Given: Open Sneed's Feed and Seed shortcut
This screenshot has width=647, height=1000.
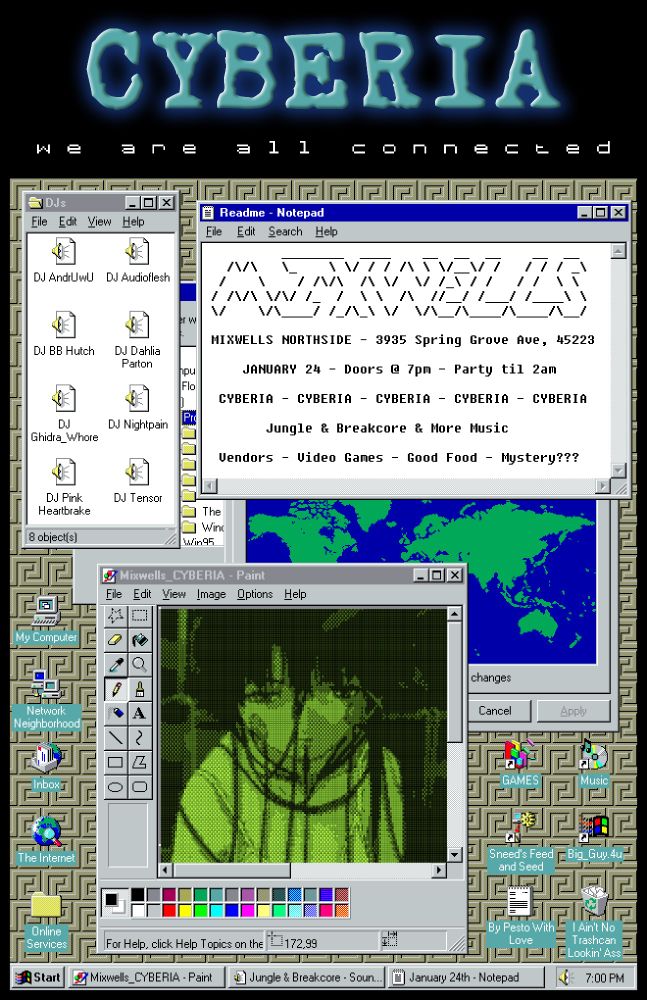Looking at the screenshot, I should tap(521, 842).
